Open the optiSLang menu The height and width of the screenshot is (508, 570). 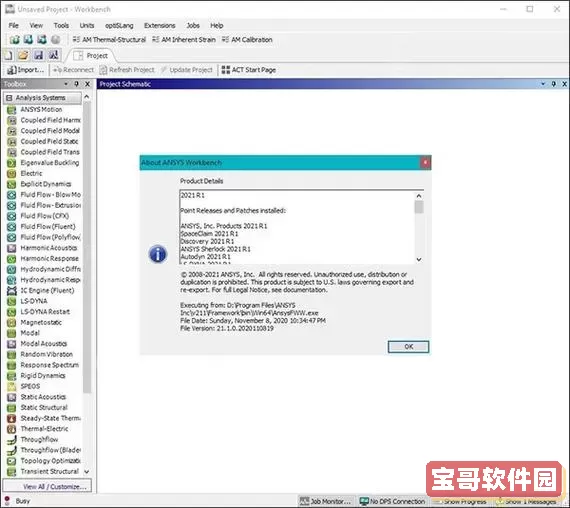(x=119, y=25)
